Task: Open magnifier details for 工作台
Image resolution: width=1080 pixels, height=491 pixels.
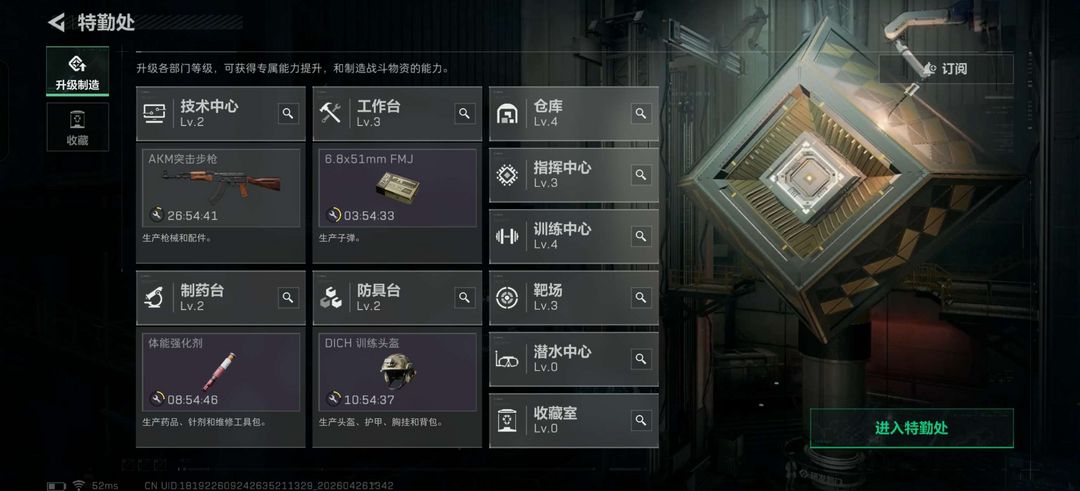Action: (x=465, y=114)
